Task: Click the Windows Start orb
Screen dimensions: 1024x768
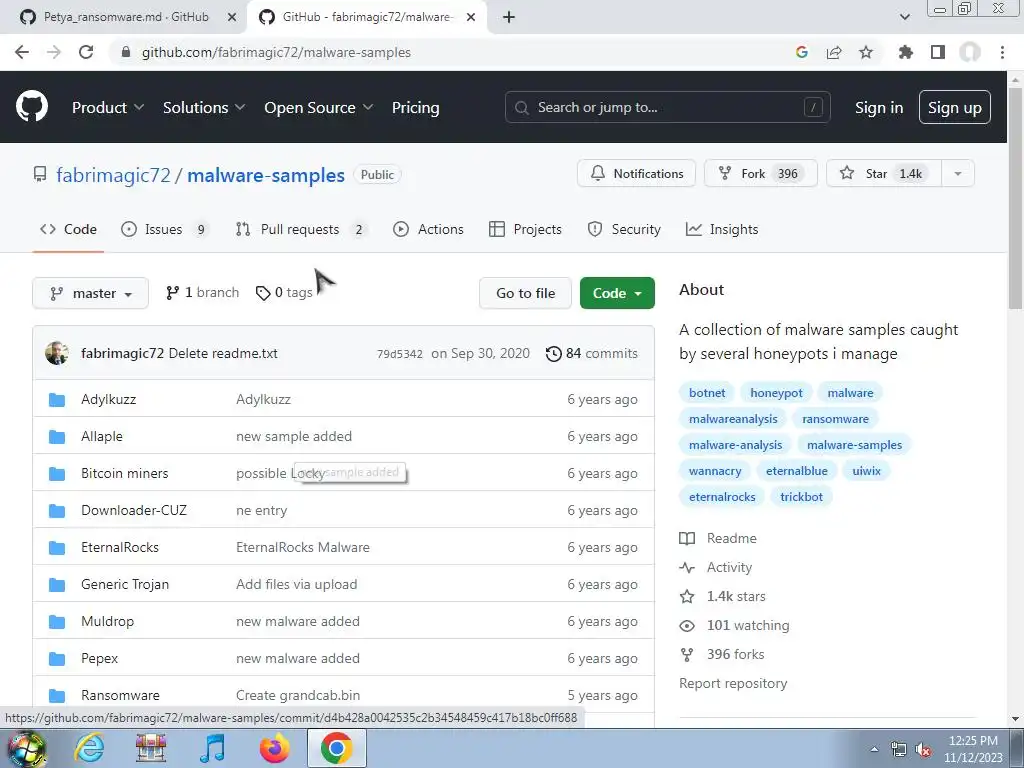Action: coord(27,748)
